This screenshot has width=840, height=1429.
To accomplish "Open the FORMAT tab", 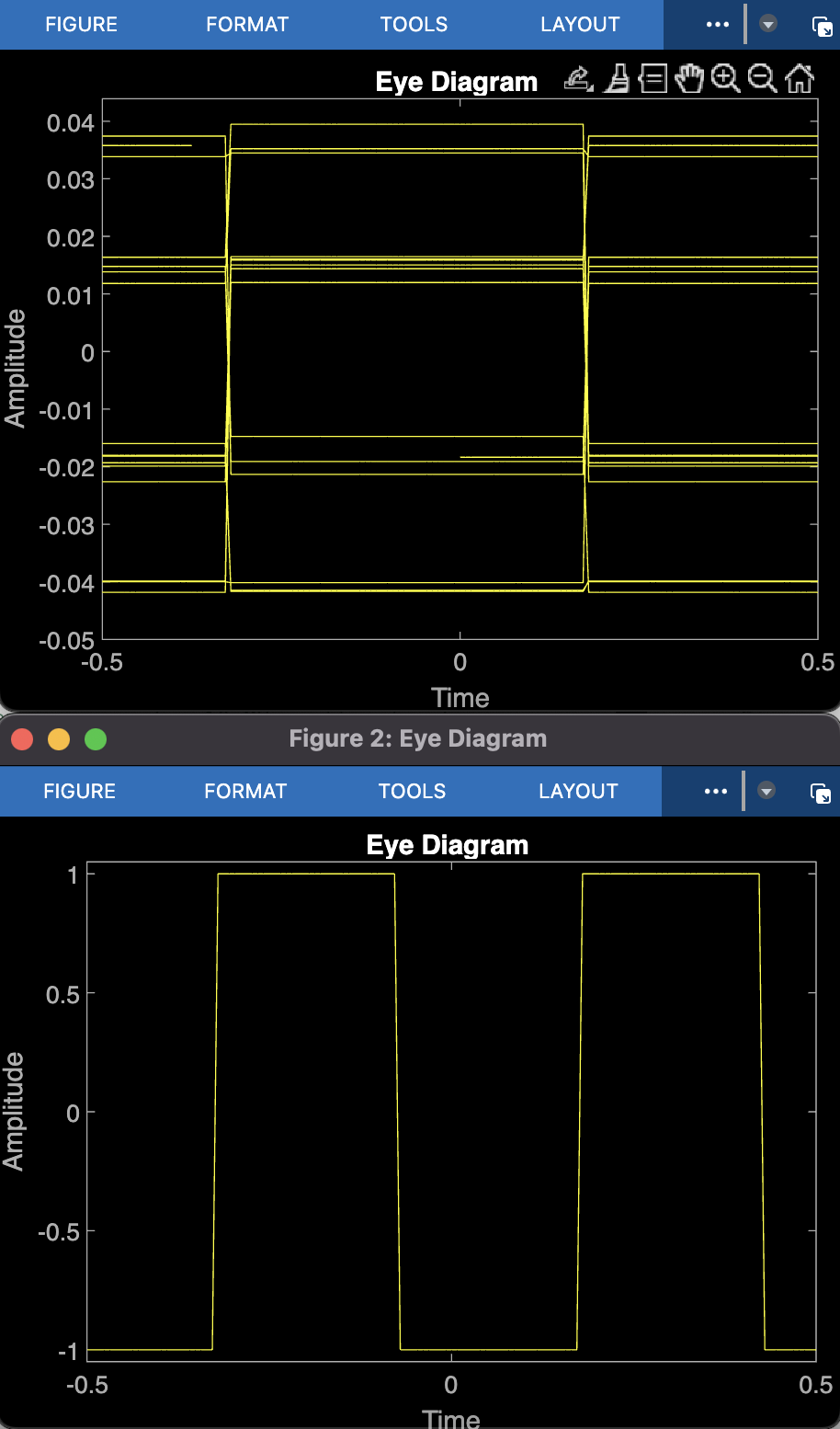I will tap(247, 25).
